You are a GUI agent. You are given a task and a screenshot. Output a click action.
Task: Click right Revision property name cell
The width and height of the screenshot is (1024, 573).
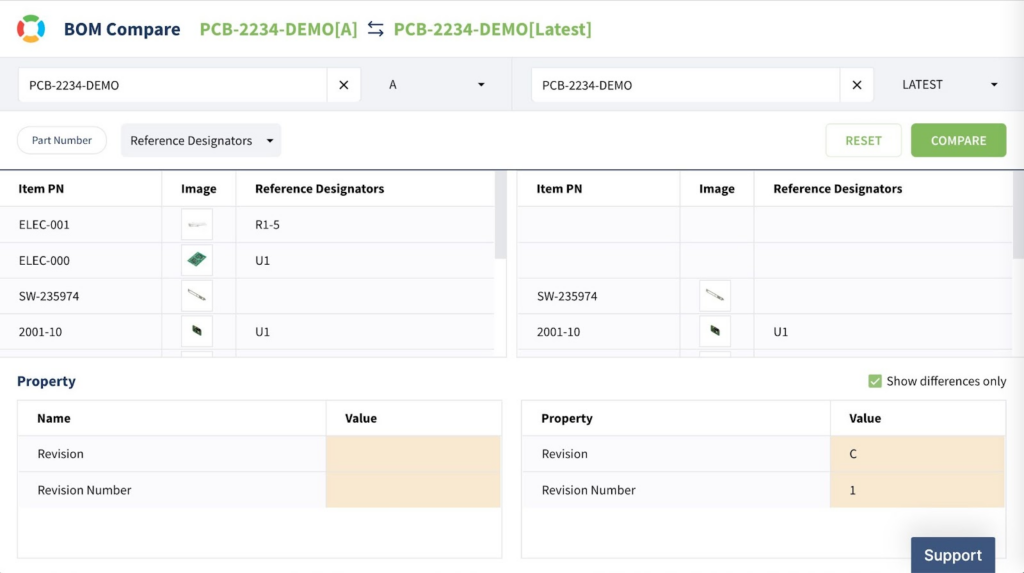click(676, 453)
